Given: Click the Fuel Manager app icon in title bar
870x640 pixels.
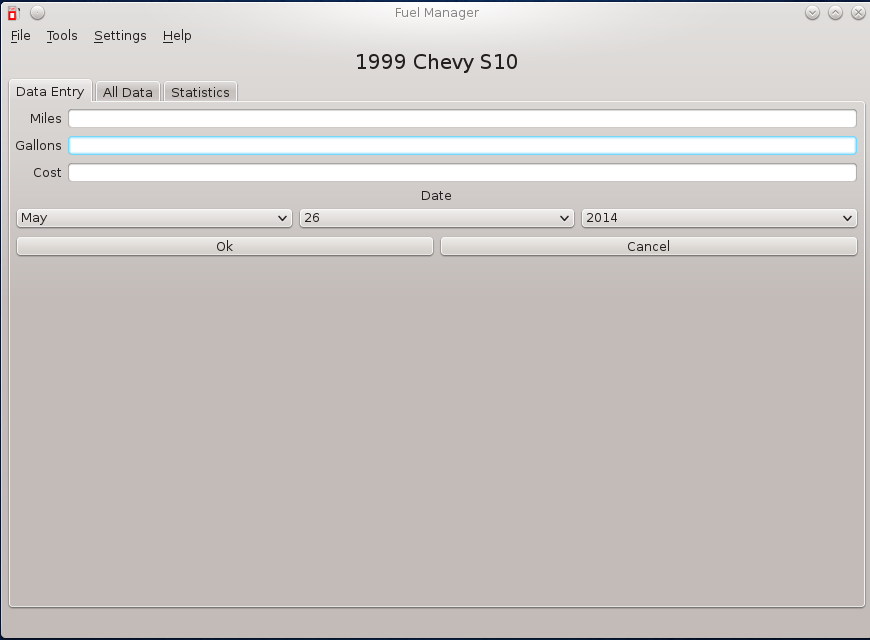Looking at the screenshot, I should click(x=13, y=13).
